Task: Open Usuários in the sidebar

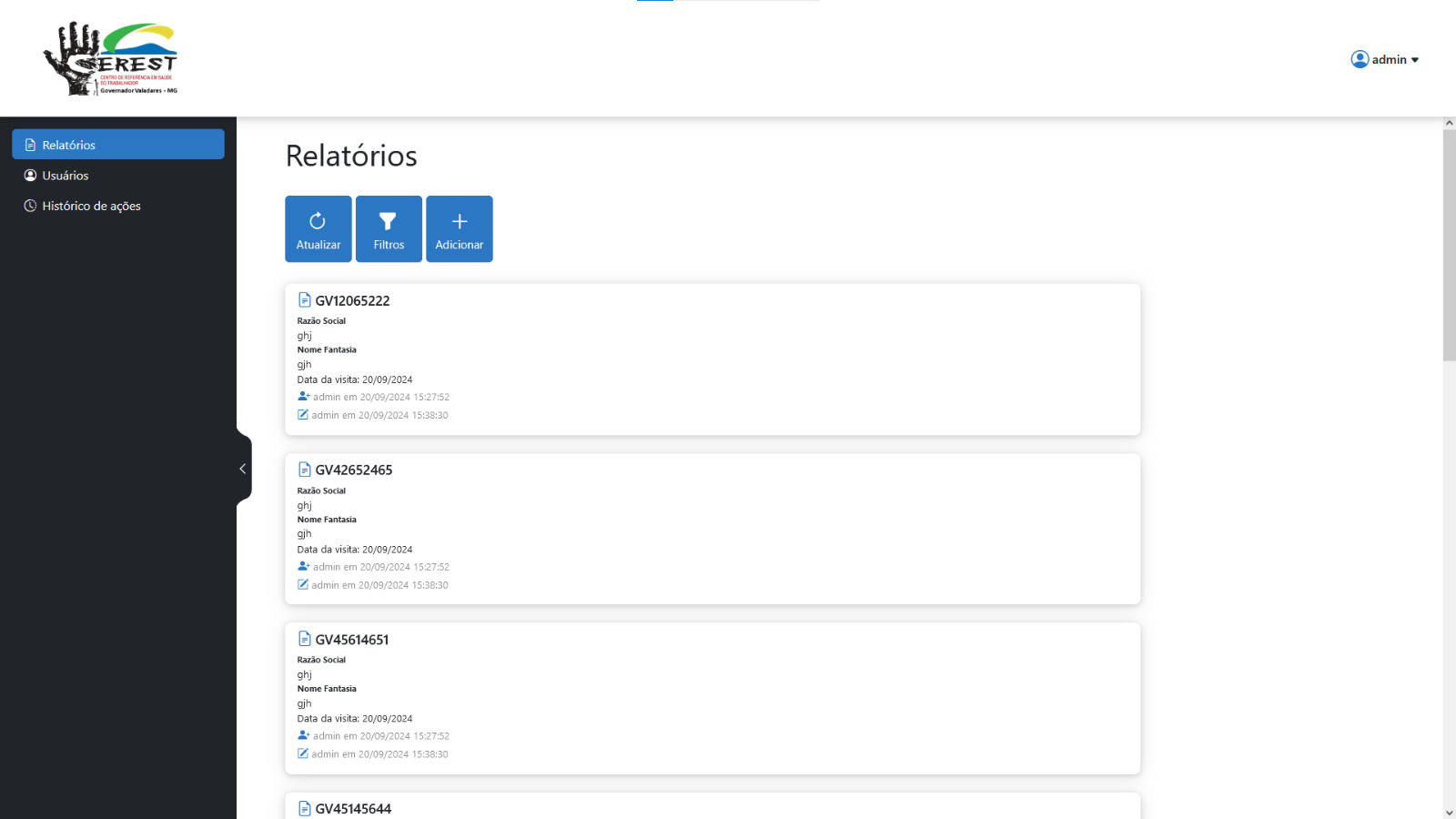Action: point(66,176)
